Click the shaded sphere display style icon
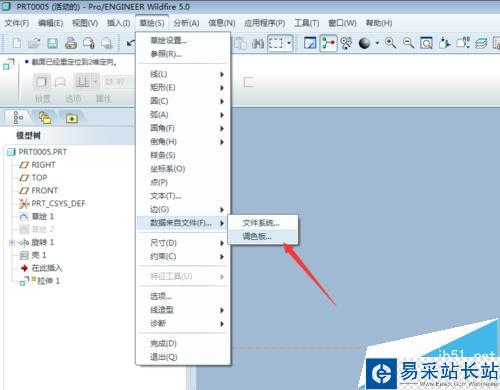The image size is (500, 390). pyautogui.click(x=364, y=43)
